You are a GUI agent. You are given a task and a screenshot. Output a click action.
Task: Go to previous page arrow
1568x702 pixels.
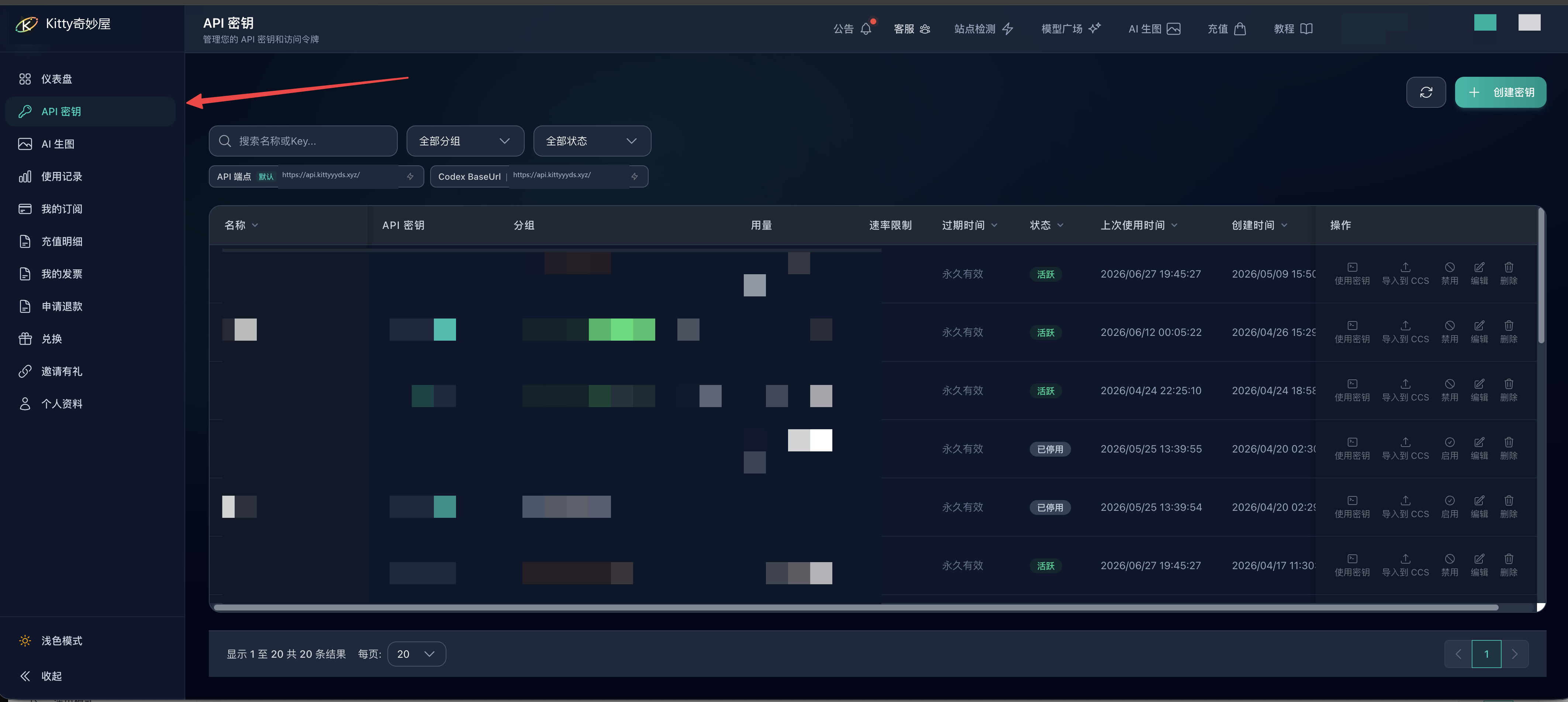pos(1458,654)
